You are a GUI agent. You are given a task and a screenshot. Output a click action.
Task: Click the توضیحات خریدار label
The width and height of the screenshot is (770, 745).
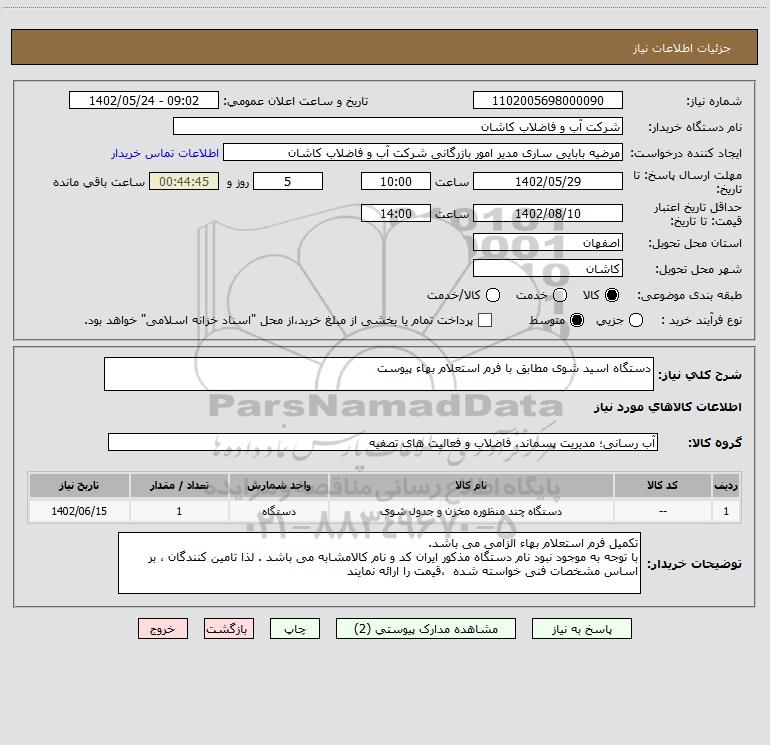694,564
